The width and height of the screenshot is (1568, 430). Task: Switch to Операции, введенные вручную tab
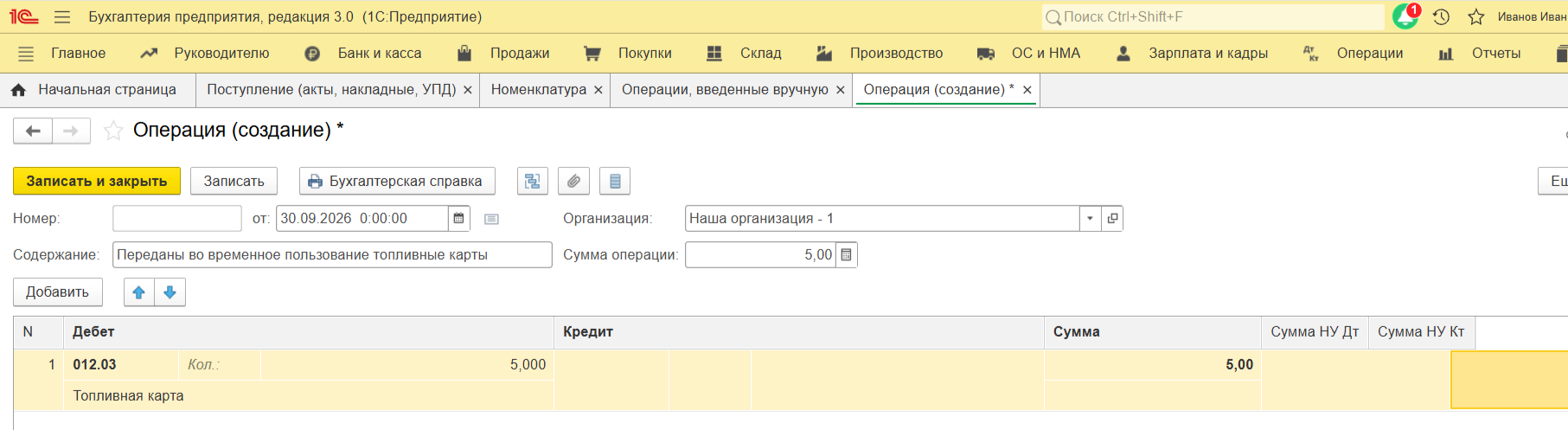pyautogui.click(x=725, y=89)
